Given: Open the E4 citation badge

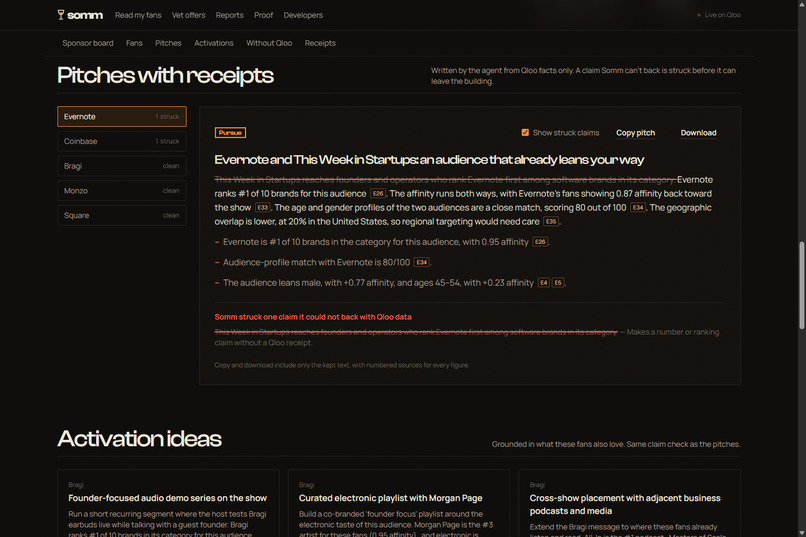Looking at the screenshot, I should 543,283.
